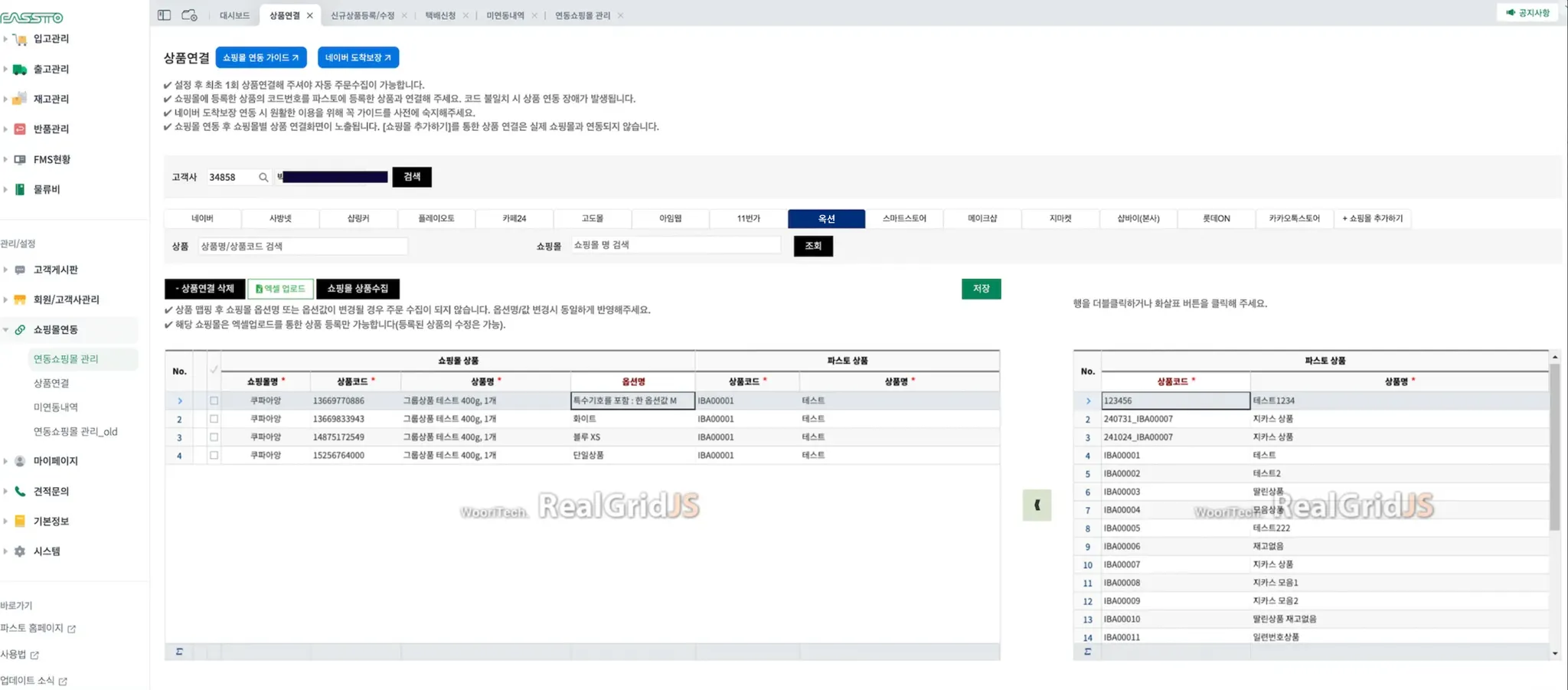Image resolution: width=1568 pixels, height=690 pixels.
Task: Expand the 기본정보 menu arrow
Action: (5, 521)
